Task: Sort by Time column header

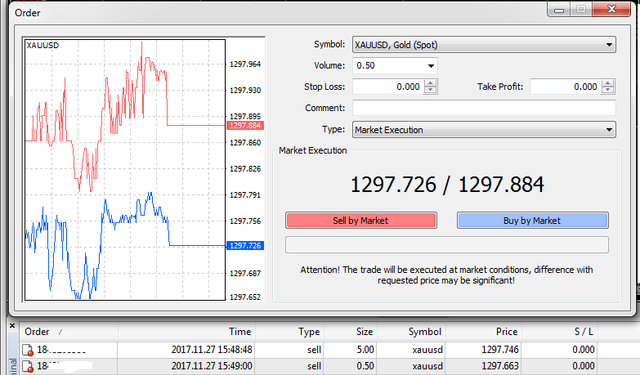Action: (187, 332)
